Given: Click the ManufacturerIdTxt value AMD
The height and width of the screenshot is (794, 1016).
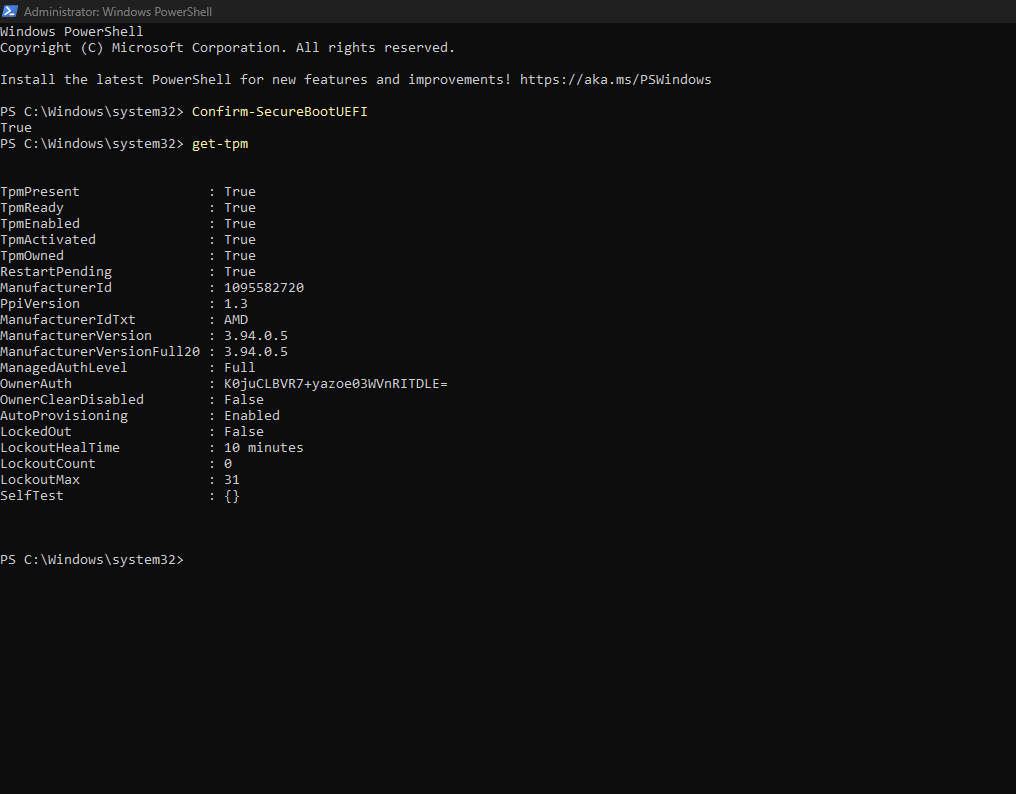Looking at the screenshot, I should (236, 320).
